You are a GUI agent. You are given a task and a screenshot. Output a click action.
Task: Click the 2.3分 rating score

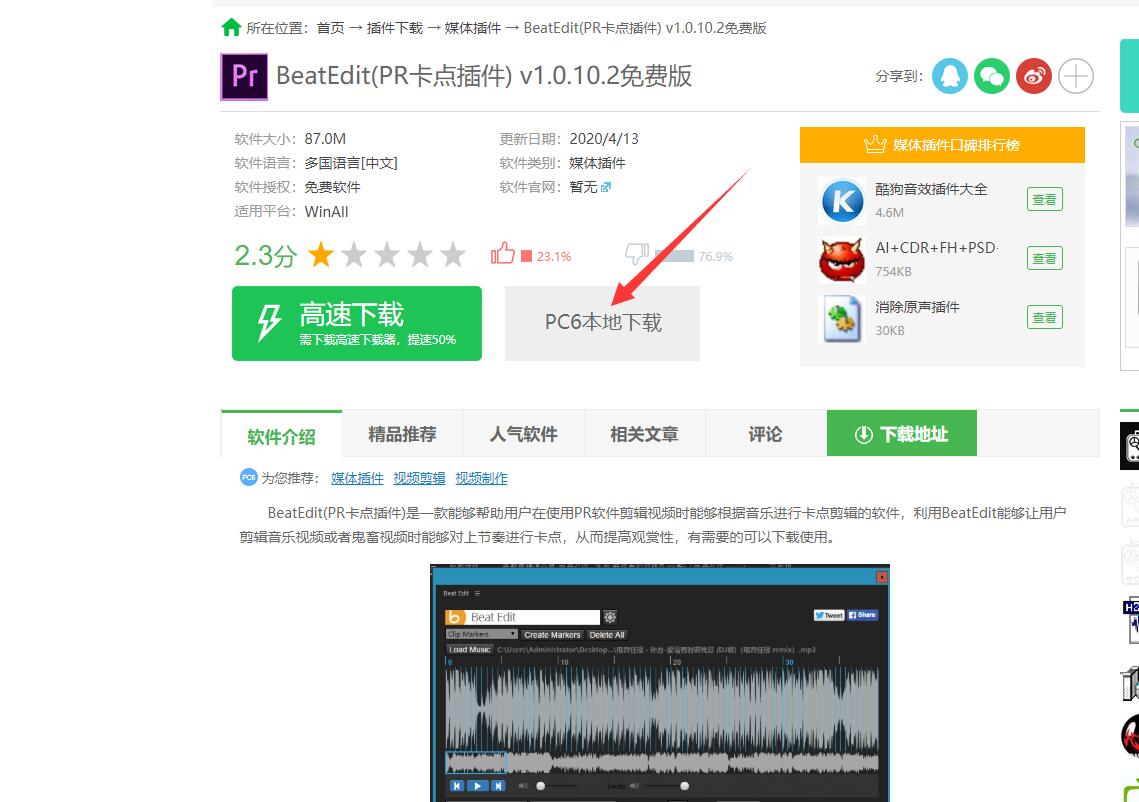point(266,256)
